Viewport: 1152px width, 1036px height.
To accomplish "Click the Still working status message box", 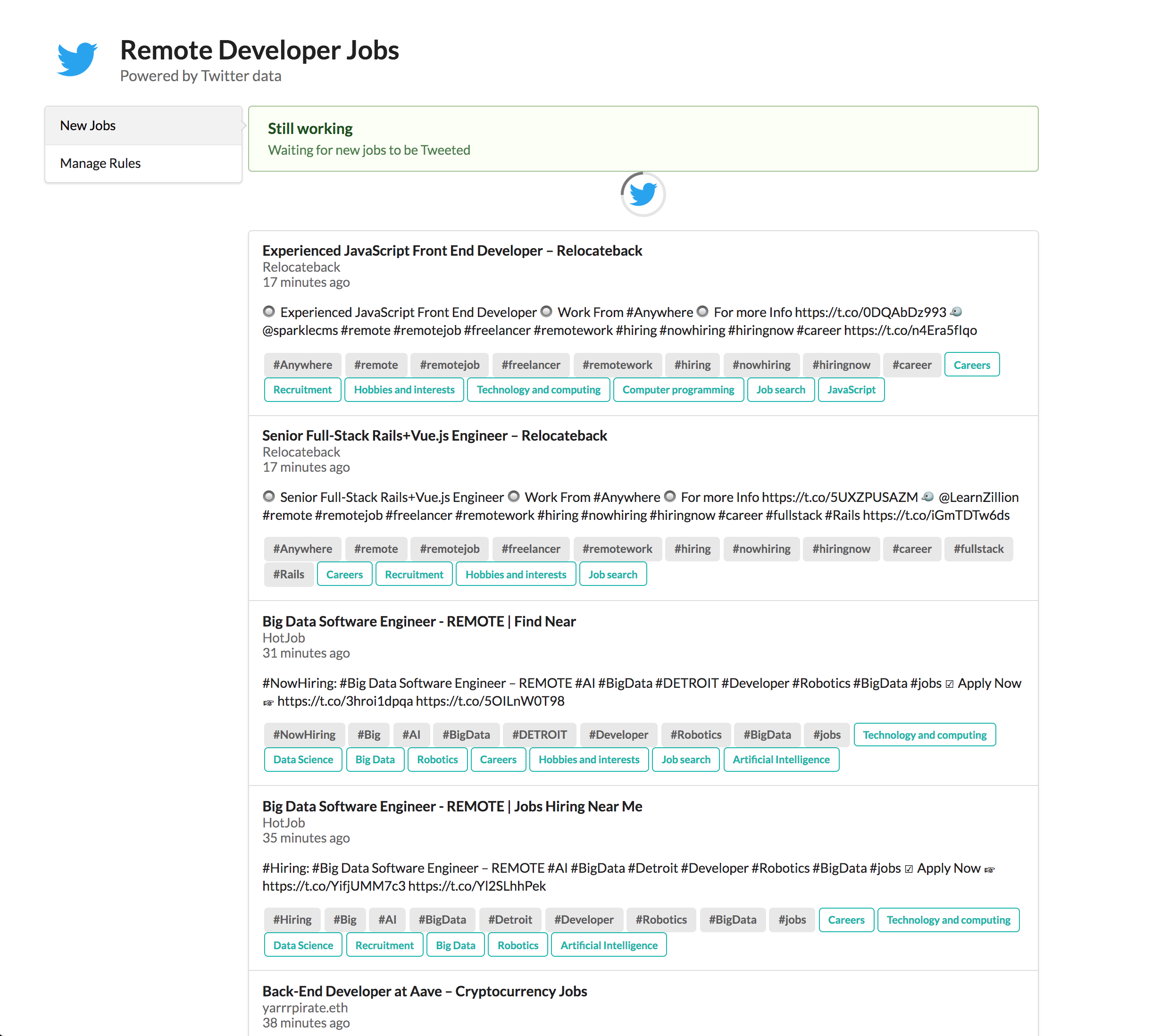I will coord(643,139).
